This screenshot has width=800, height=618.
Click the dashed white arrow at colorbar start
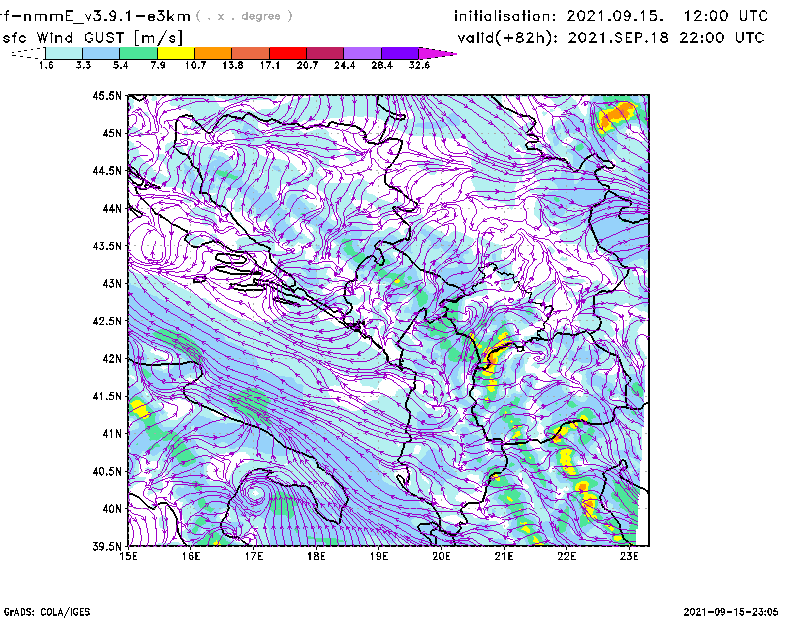28,53
